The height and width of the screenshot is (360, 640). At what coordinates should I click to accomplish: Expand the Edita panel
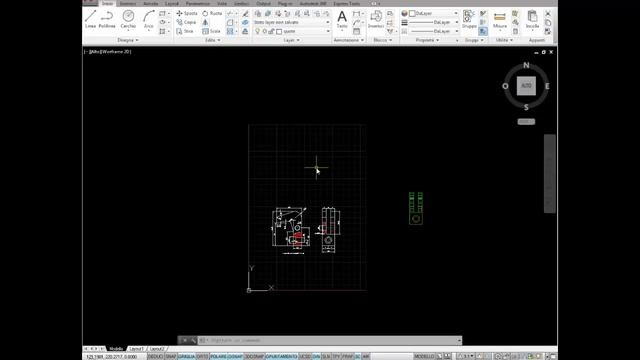coord(213,40)
